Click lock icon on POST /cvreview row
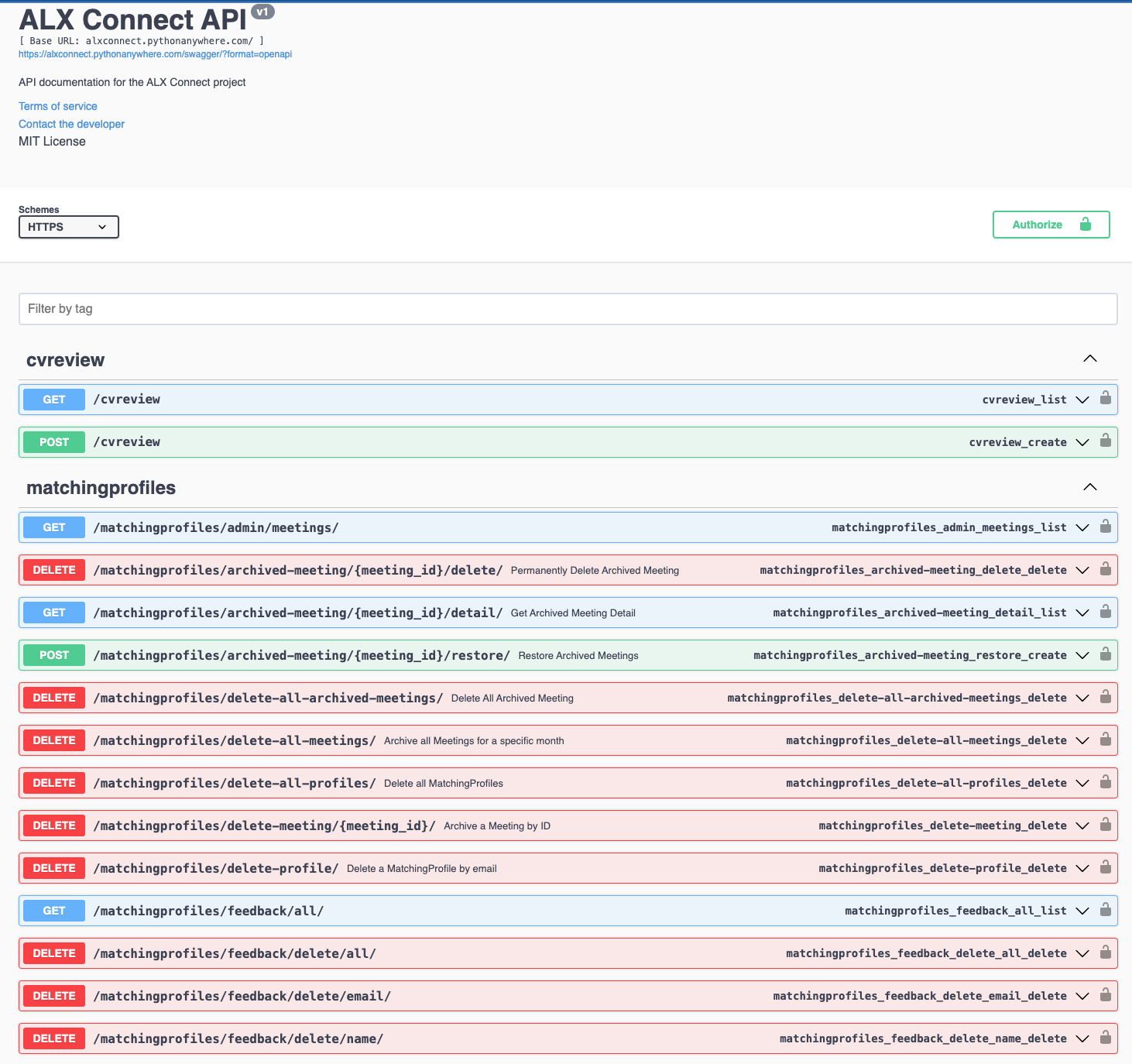The width and height of the screenshot is (1132, 1064). click(x=1106, y=441)
